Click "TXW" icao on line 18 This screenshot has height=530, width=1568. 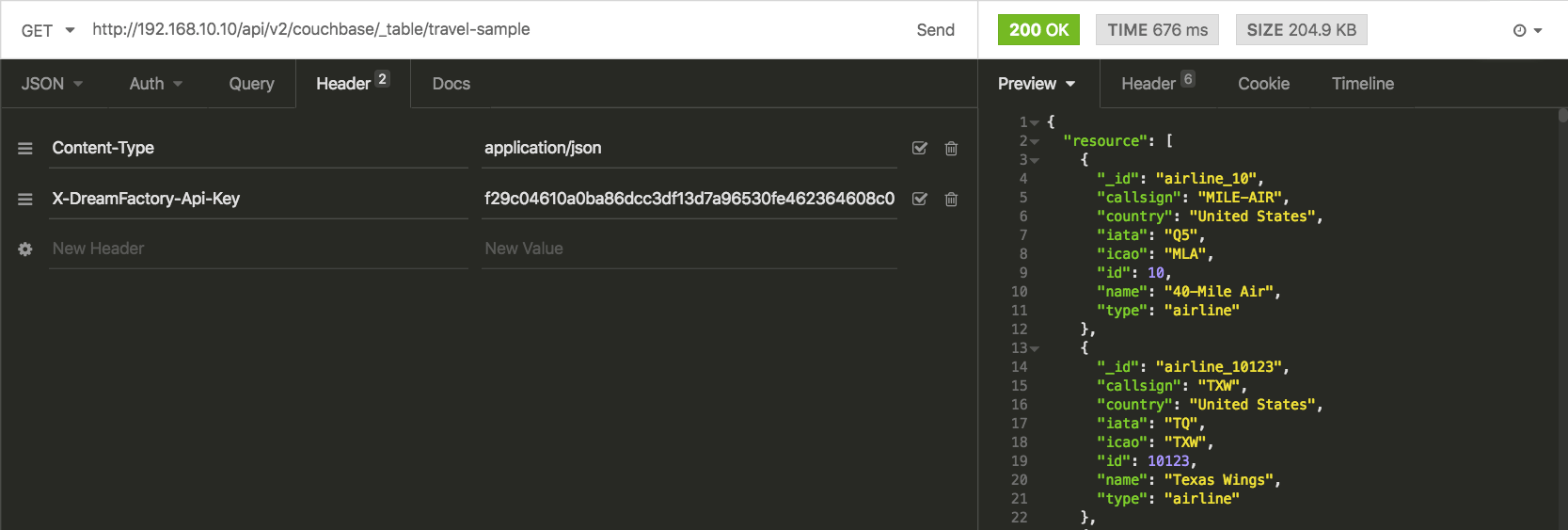pos(1185,442)
